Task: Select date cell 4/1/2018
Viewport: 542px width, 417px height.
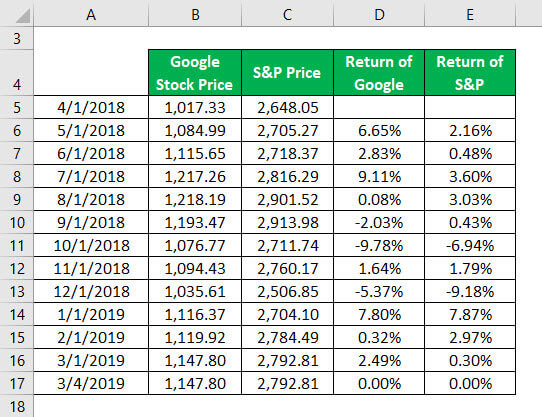Action: point(91,107)
